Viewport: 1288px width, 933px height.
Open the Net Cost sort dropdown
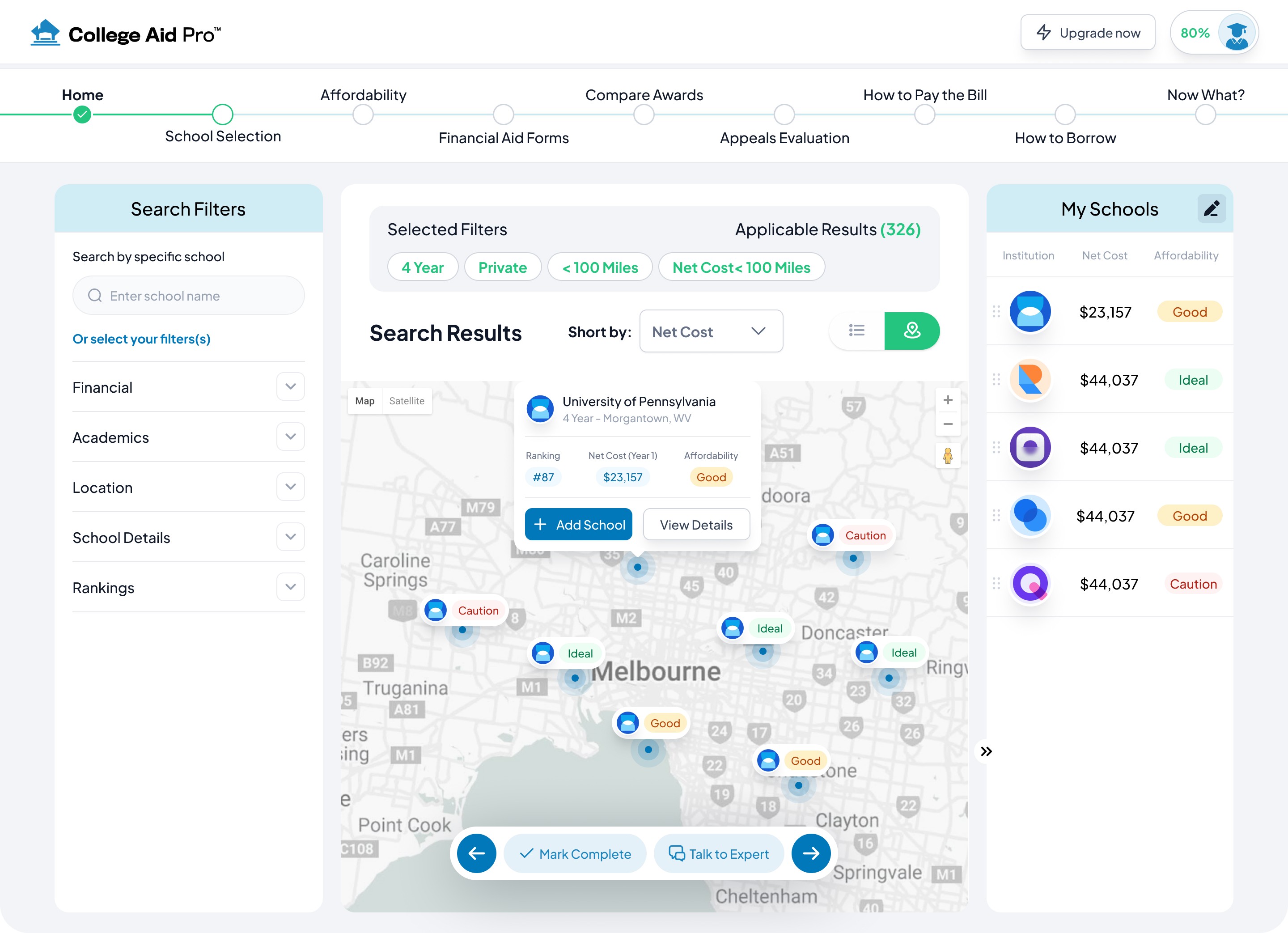tap(711, 331)
